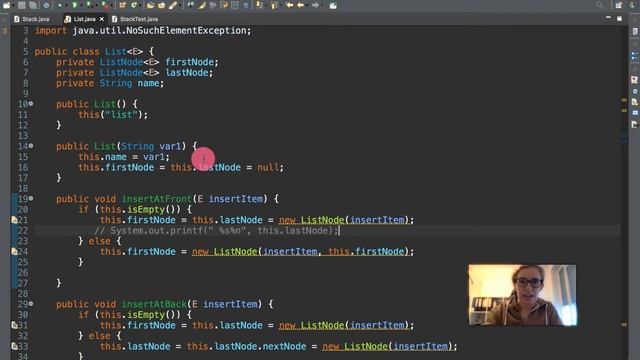Close the List.java tab
640x360 pixels.
[x=102, y=19]
